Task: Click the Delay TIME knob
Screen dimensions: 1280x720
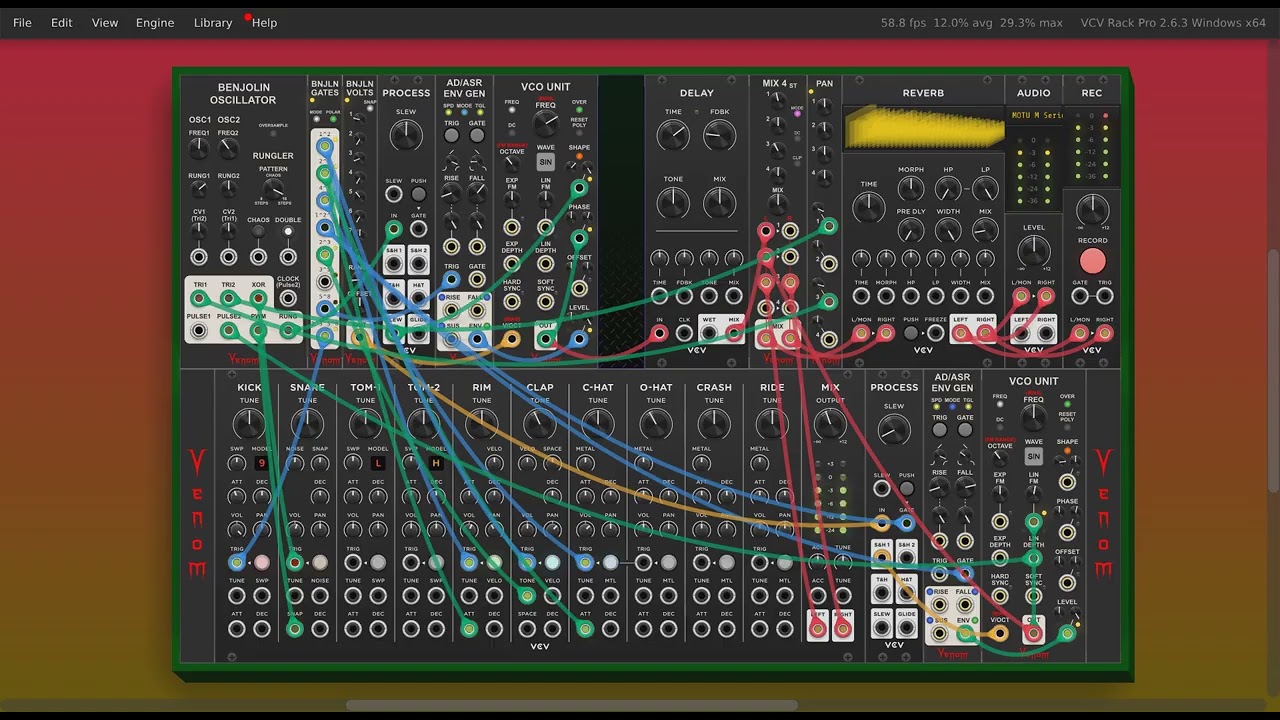Action: [x=673, y=134]
